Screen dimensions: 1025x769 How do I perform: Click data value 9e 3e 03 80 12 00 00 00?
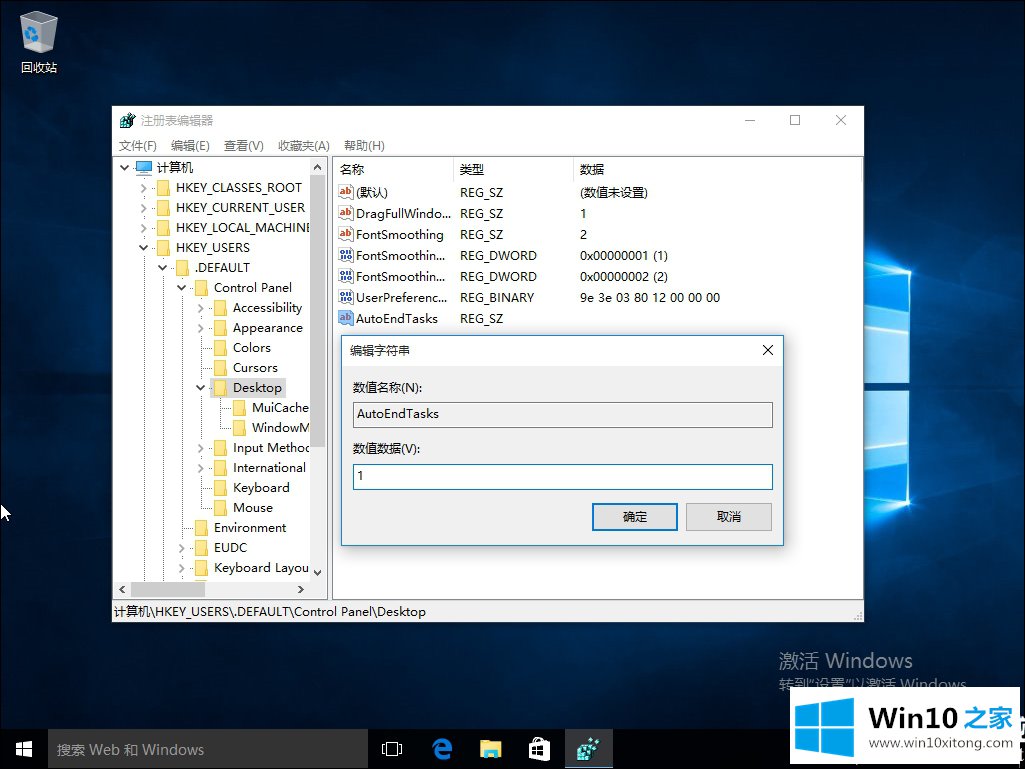coord(650,298)
